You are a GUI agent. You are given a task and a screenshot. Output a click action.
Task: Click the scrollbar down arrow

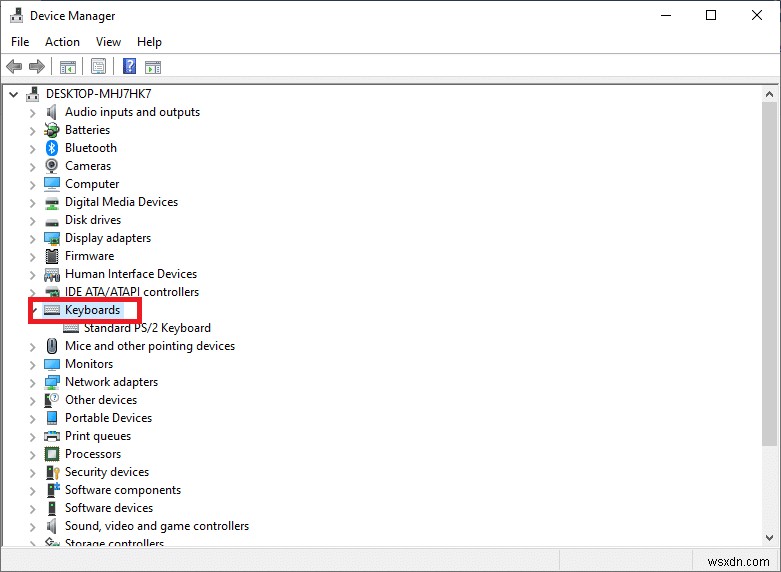tap(769, 538)
